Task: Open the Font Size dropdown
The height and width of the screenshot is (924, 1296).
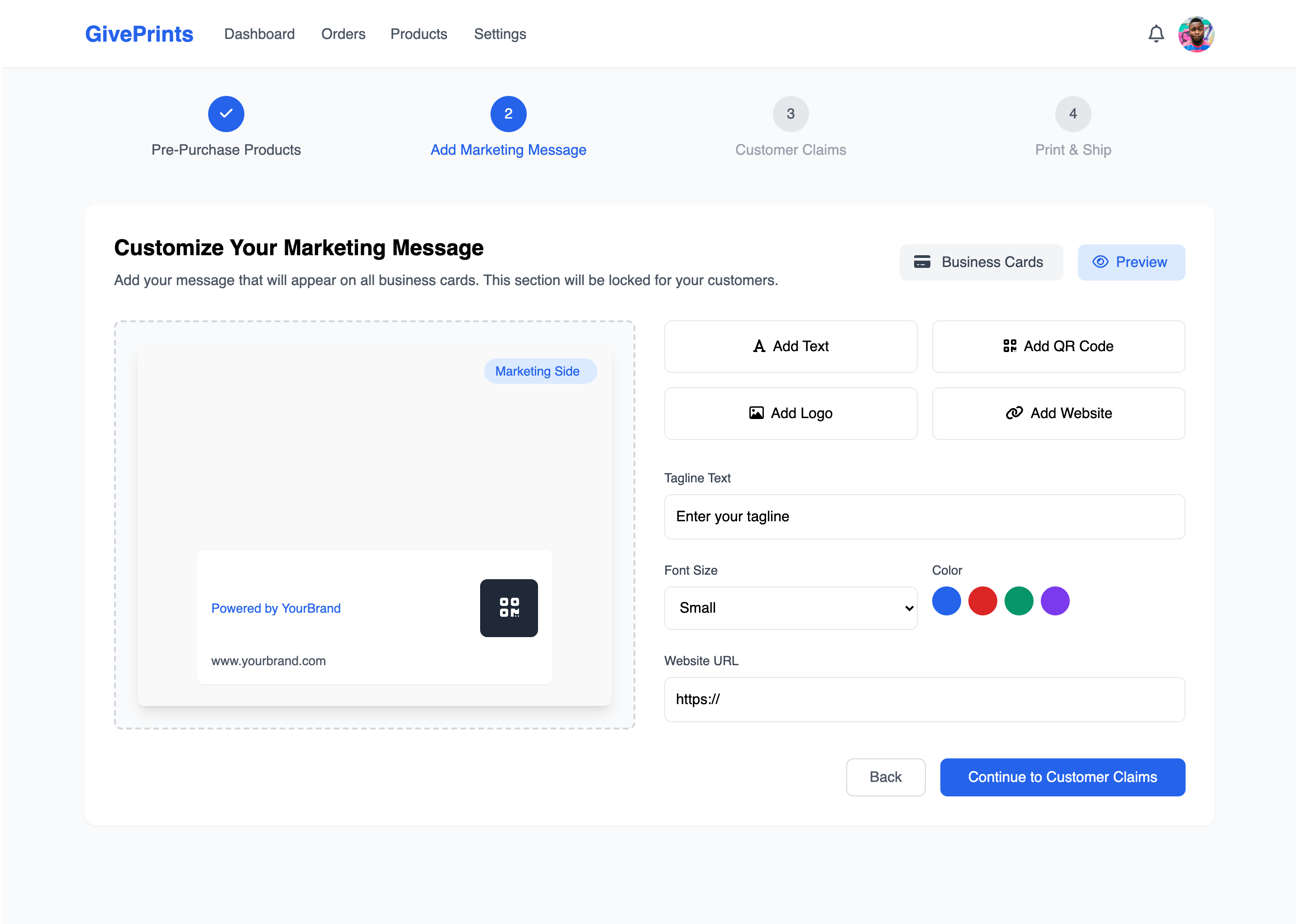Action: click(x=790, y=608)
